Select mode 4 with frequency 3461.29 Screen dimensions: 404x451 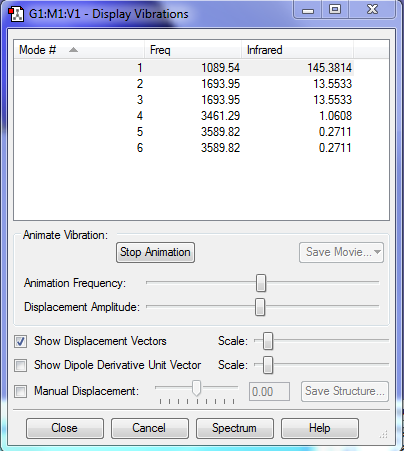(184, 116)
